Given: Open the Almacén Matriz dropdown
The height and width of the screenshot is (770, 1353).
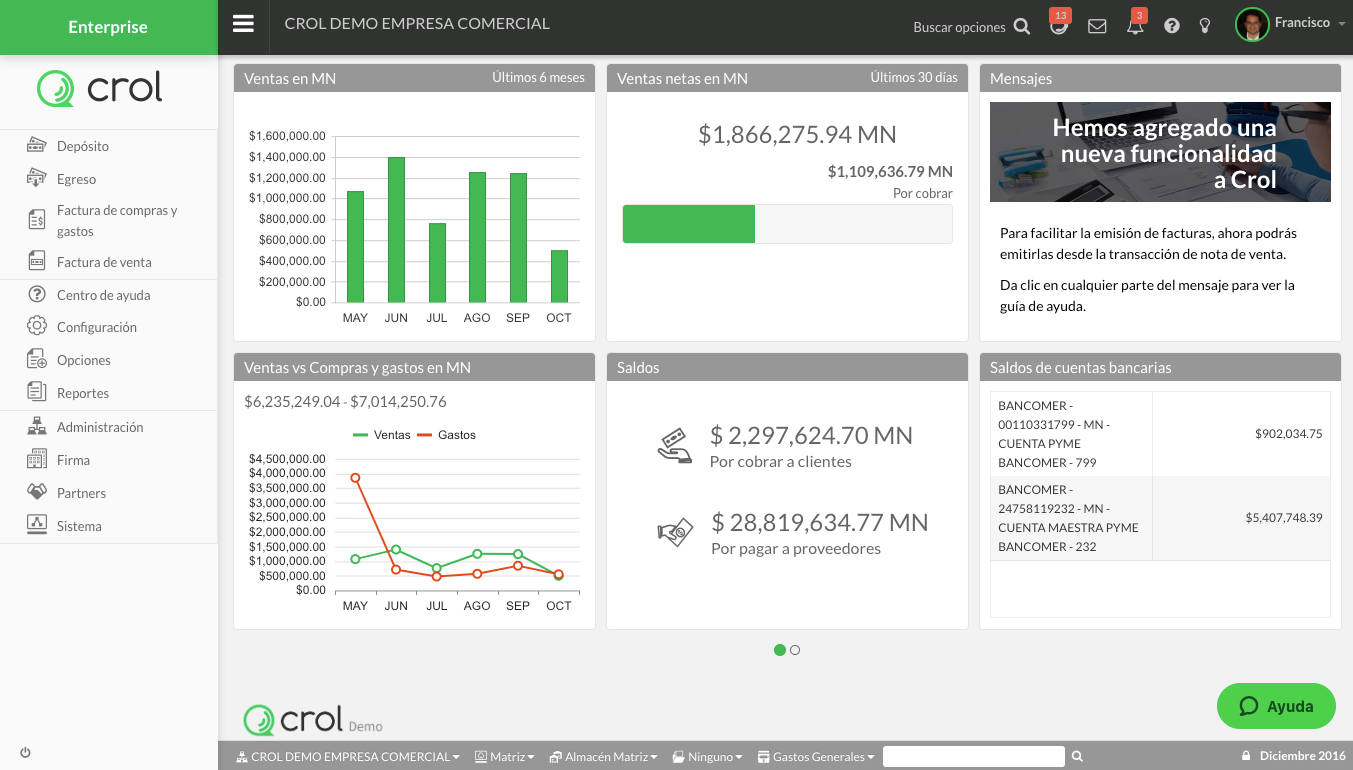Looking at the screenshot, I should coord(604,757).
